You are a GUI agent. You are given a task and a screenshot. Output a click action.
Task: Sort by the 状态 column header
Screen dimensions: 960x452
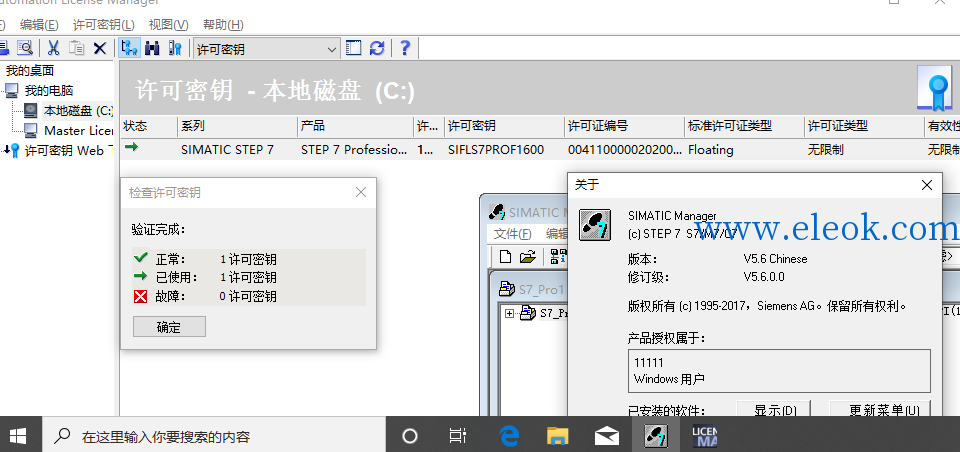[x=149, y=126]
